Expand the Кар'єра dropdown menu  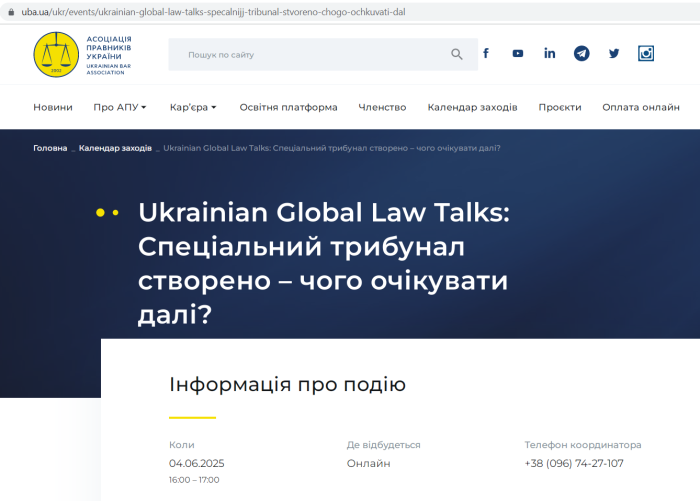tap(193, 107)
